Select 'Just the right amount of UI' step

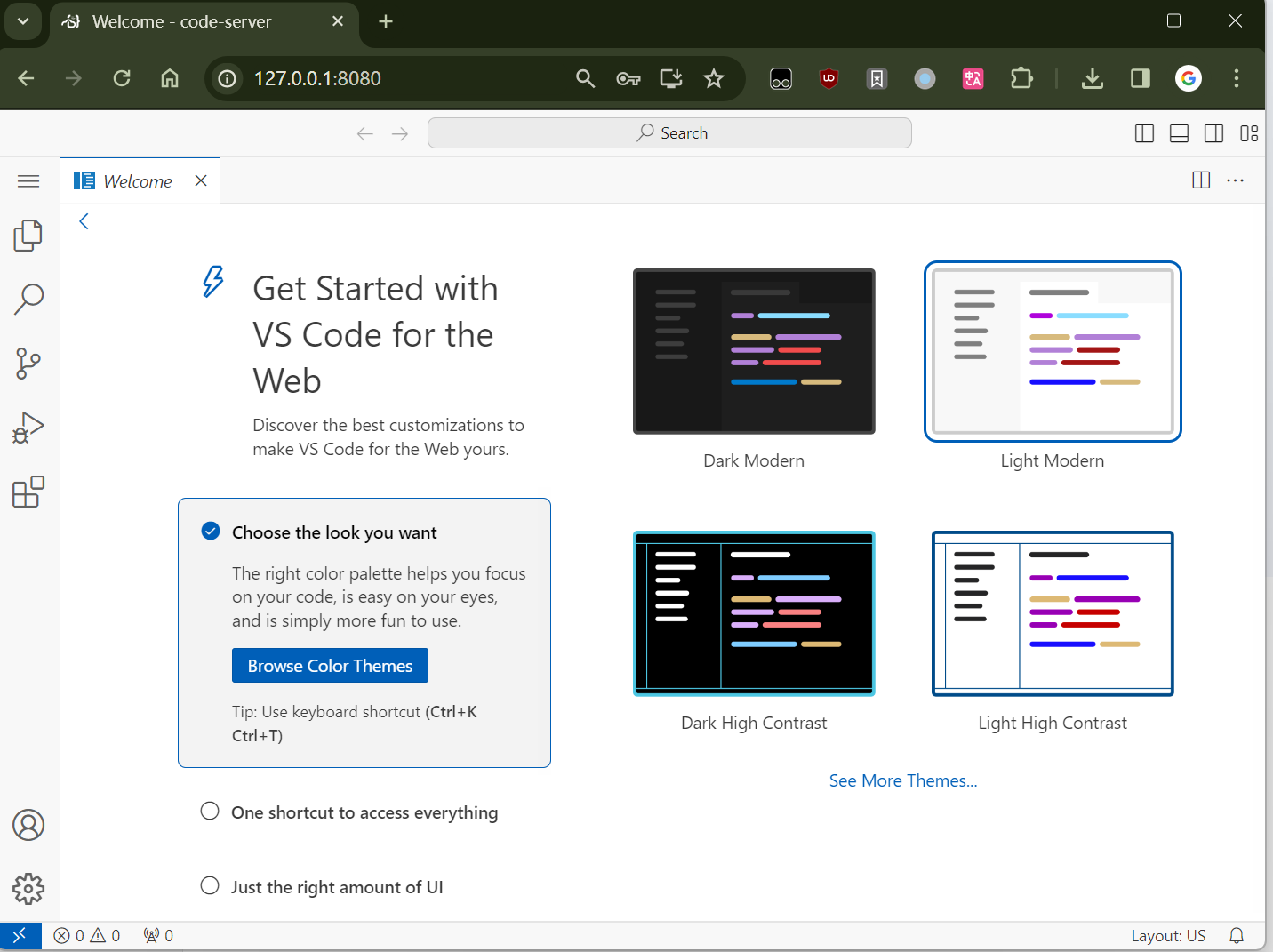(336, 887)
